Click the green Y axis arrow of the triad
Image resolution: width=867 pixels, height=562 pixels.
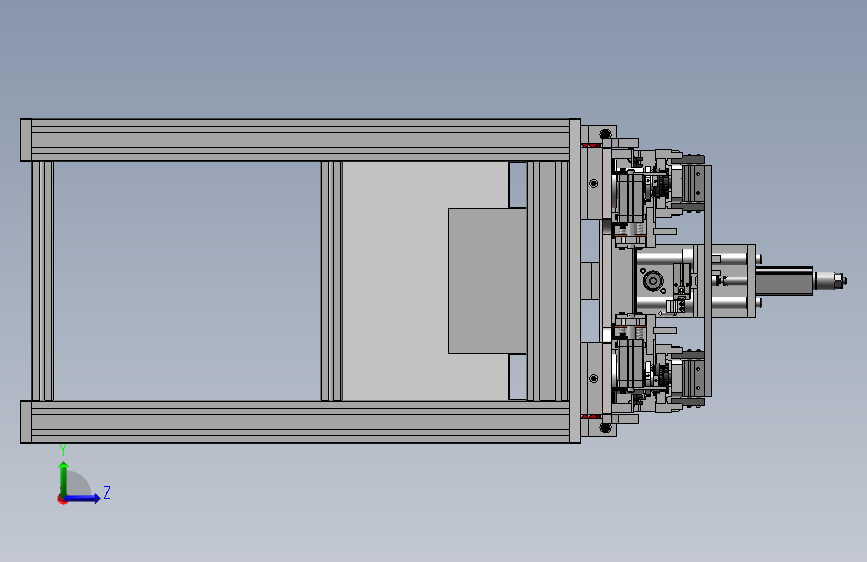click(64, 478)
